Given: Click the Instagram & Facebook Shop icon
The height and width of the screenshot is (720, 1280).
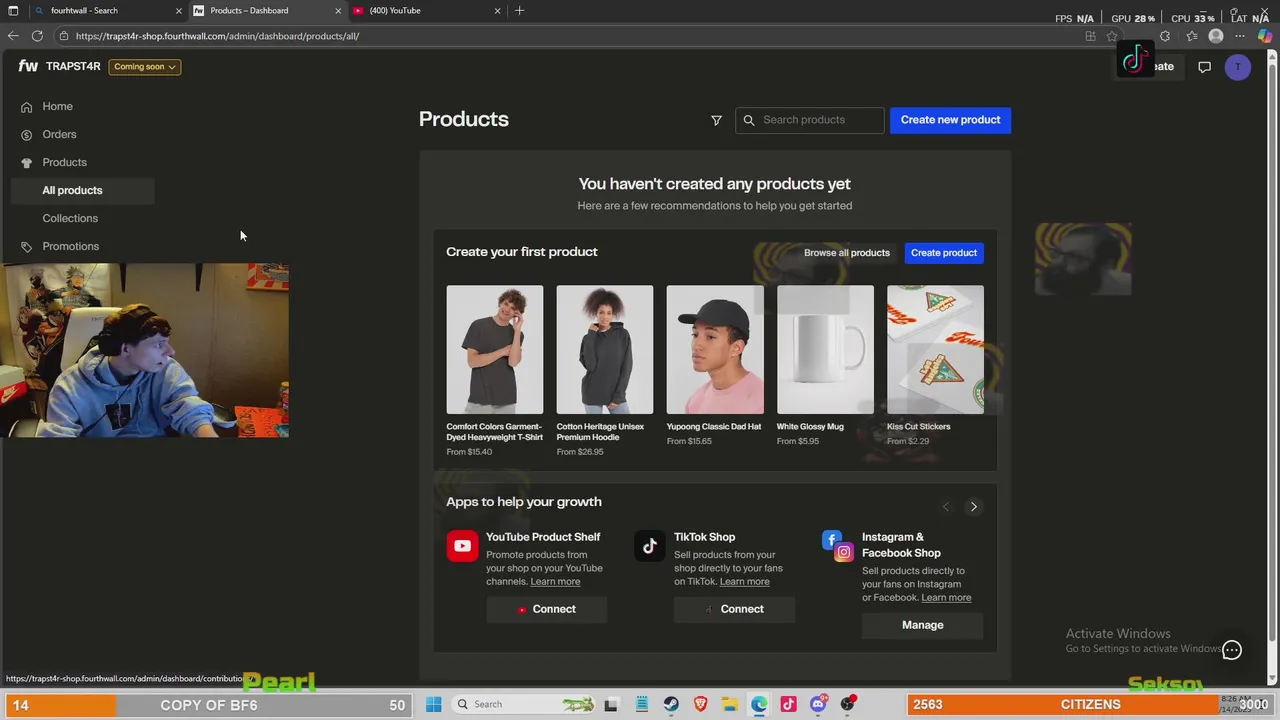Looking at the screenshot, I should coord(838,546).
